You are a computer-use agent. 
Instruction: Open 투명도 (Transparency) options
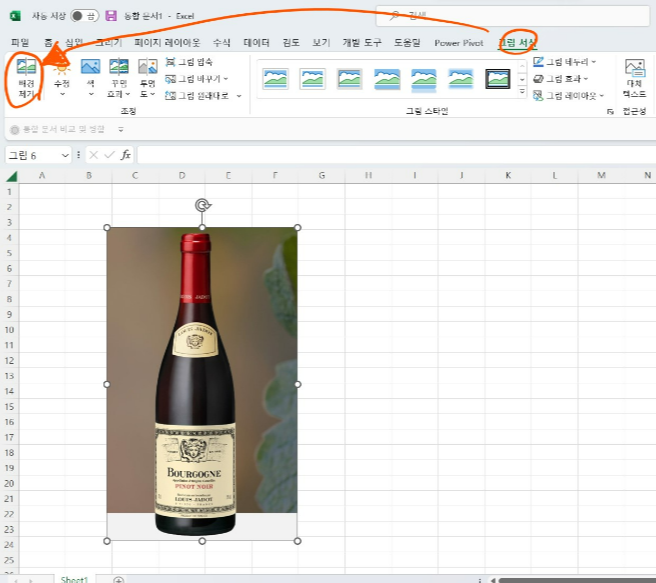pos(147,78)
